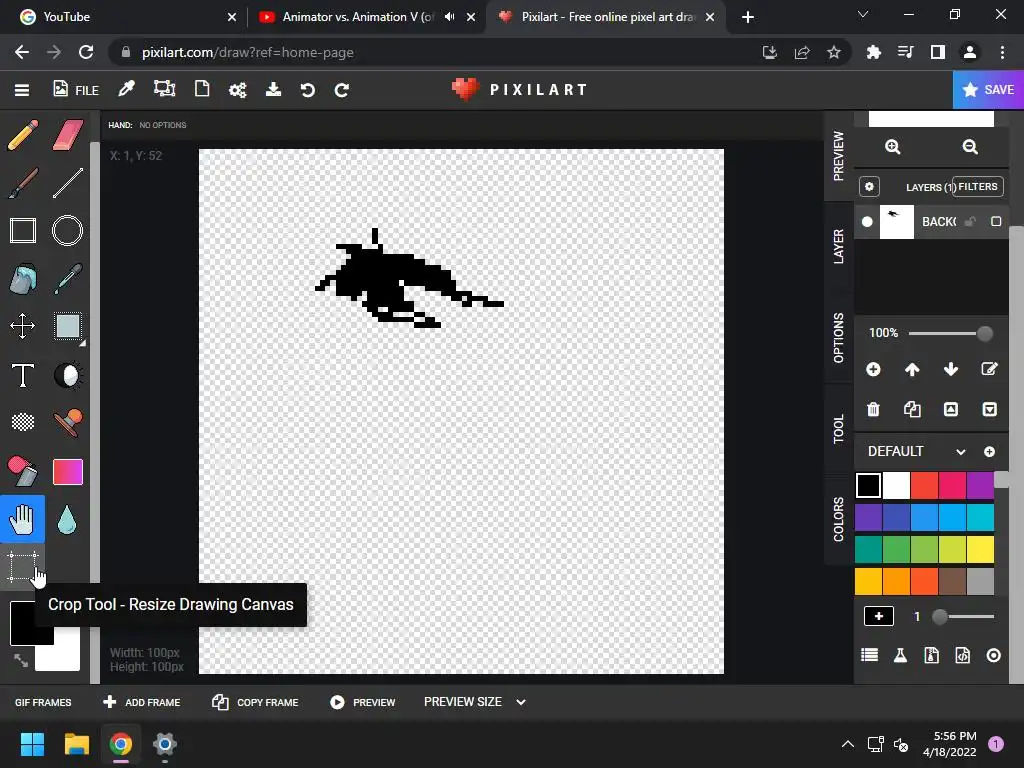1024x768 pixels.
Task: Move the layer down
Action: tap(951, 370)
